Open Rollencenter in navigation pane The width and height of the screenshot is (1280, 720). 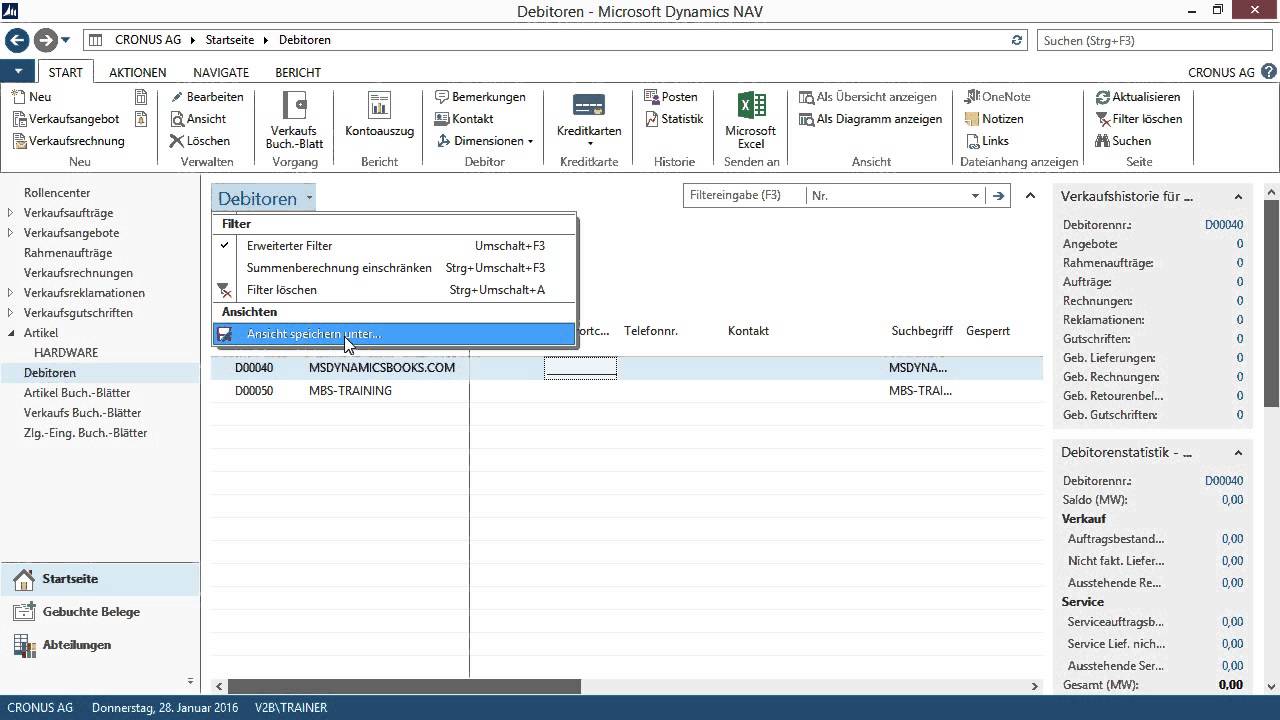[57, 193]
